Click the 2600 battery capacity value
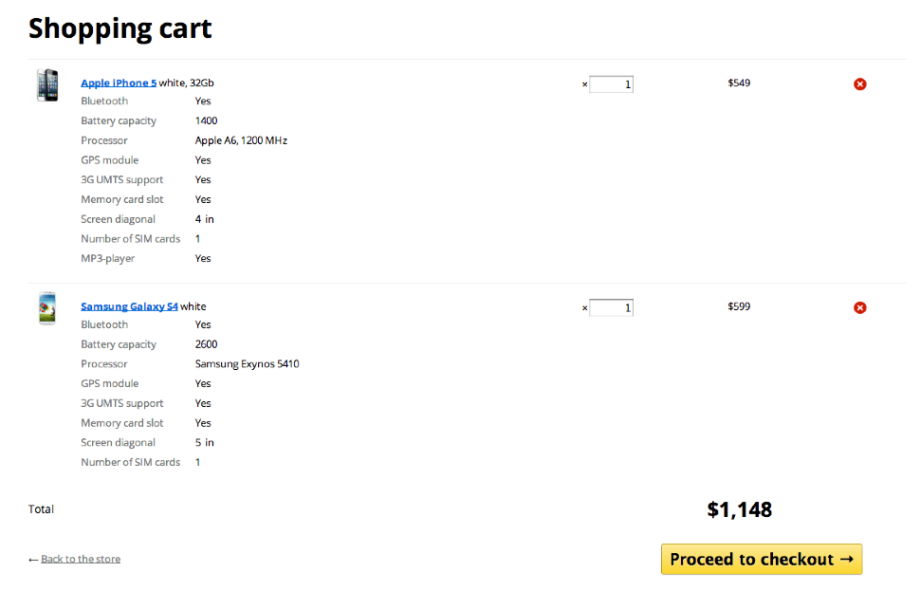This screenshot has height=591, width=920. point(206,345)
